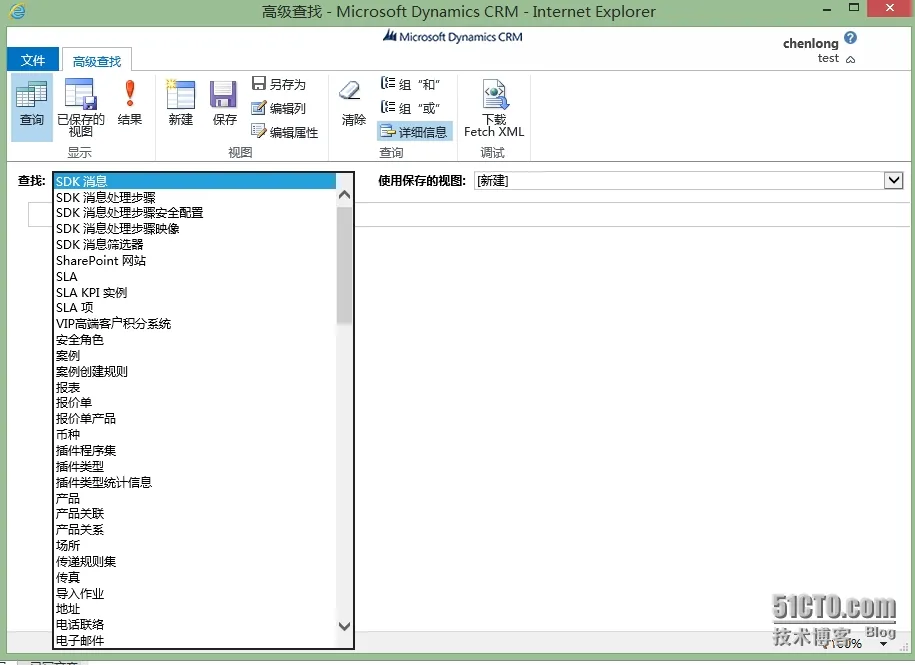Select '传递规则集' entry
The width and height of the screenshot is (915, 665).
[x=195, y=561]
